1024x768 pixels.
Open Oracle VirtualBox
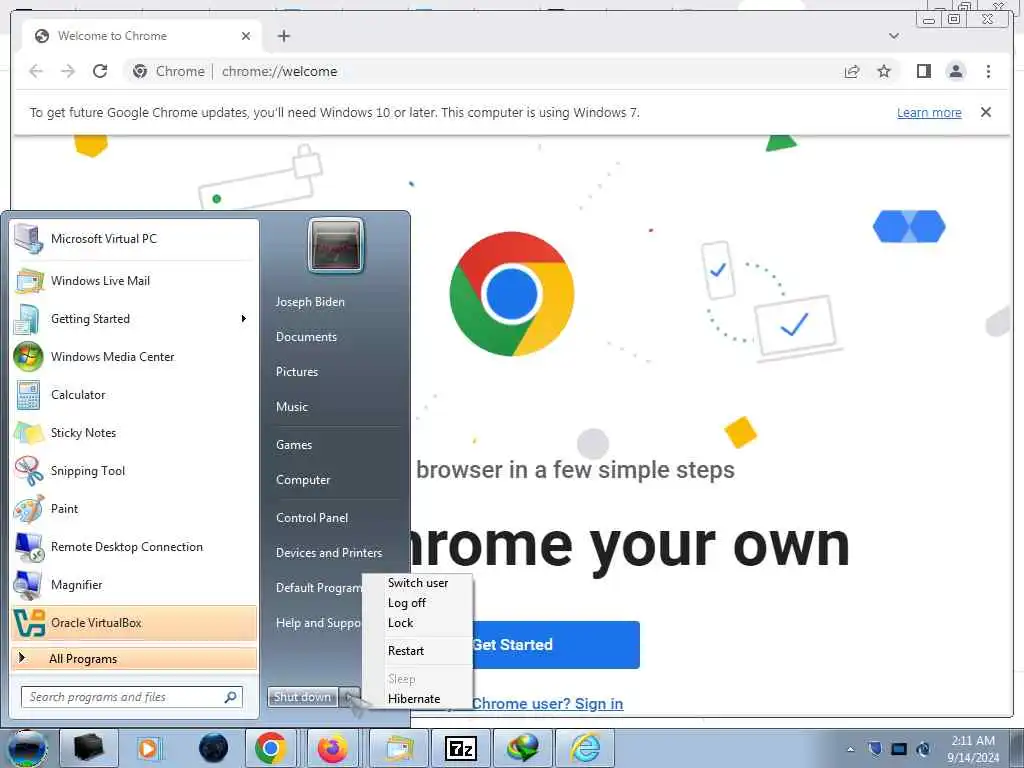(x=134, y=623)
